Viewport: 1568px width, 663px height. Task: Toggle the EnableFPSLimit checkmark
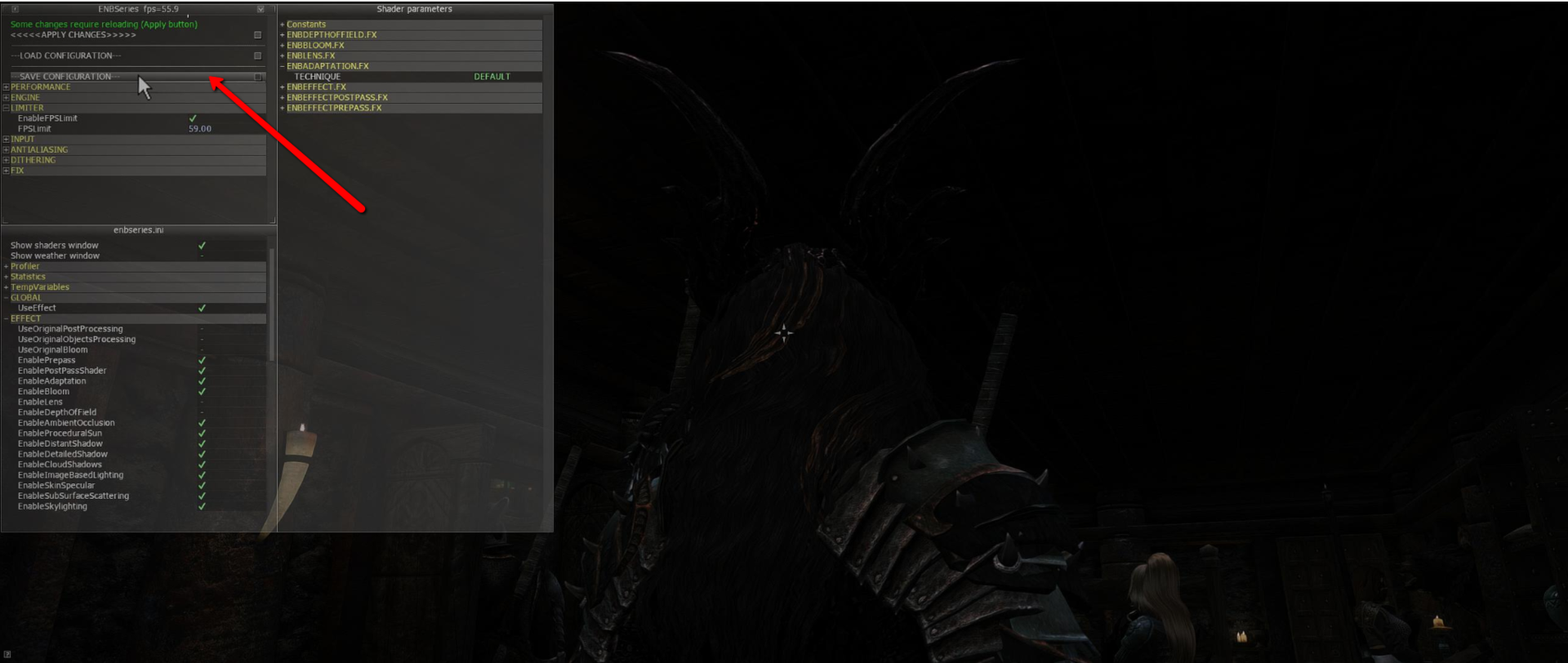click(x=193, y=118)
